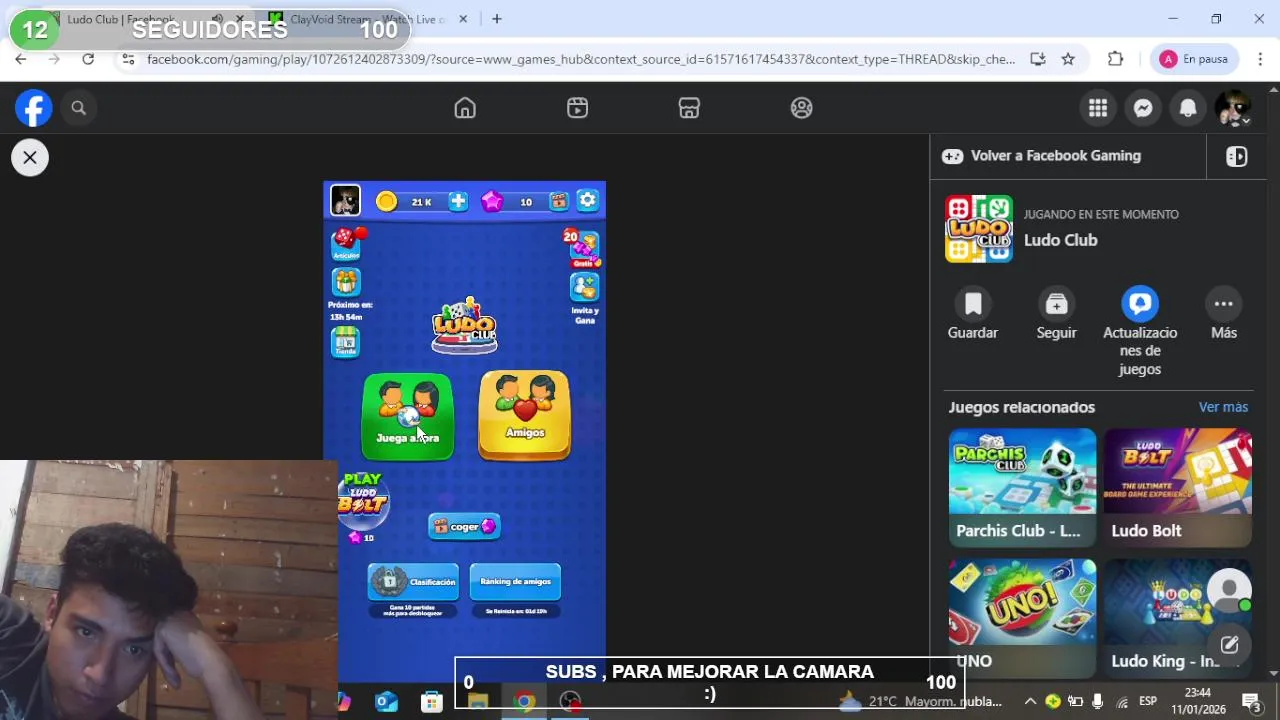Open Messenger chats icon

tap(1143, 108)
